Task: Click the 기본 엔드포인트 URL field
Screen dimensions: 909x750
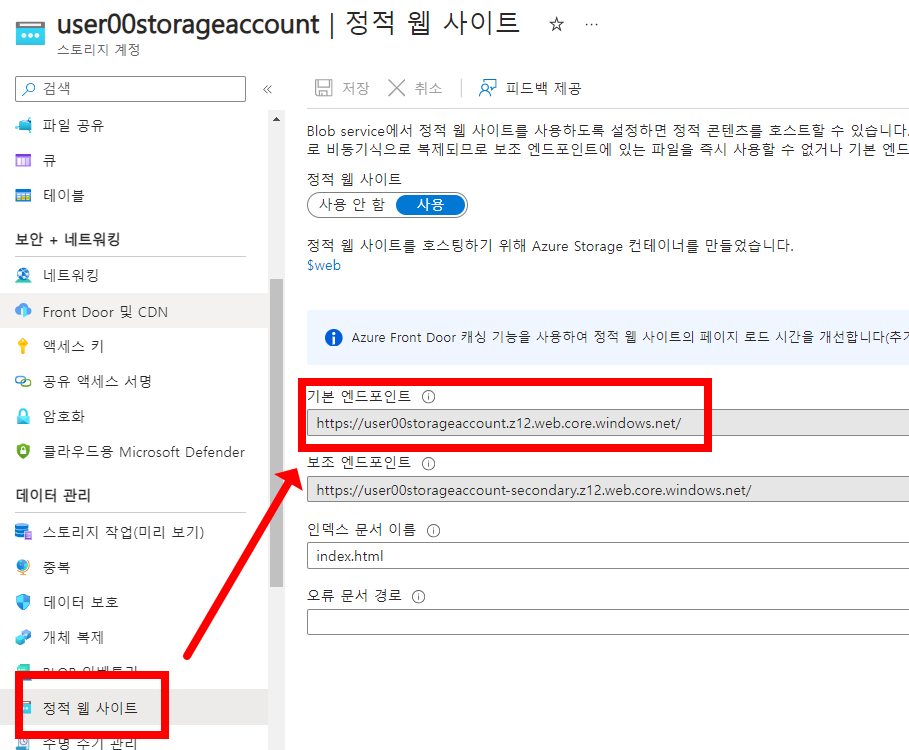Action: click(608, 423)
